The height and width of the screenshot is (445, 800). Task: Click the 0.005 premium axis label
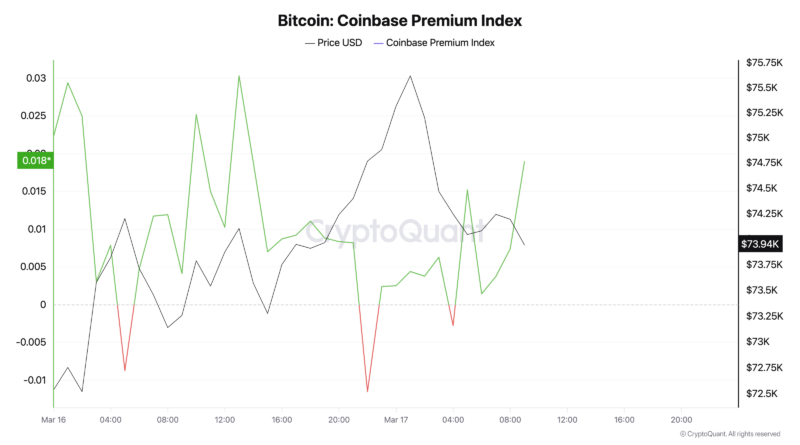(x=34, y=267)
